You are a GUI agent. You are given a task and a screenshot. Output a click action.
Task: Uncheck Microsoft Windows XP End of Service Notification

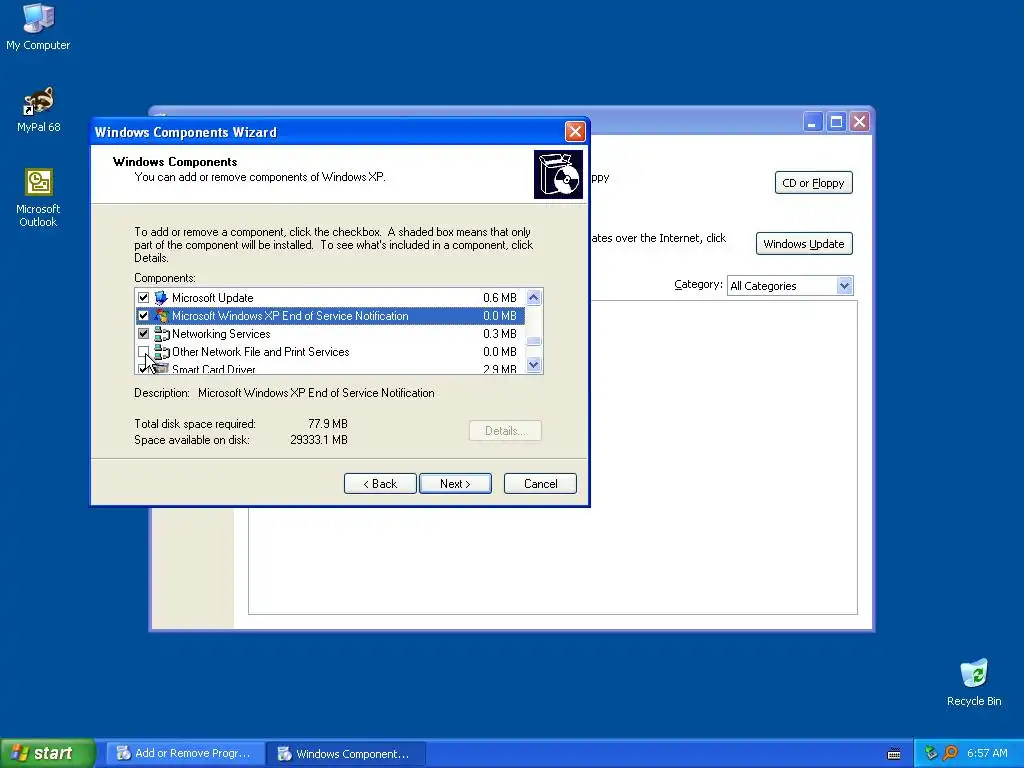[144, 316]
